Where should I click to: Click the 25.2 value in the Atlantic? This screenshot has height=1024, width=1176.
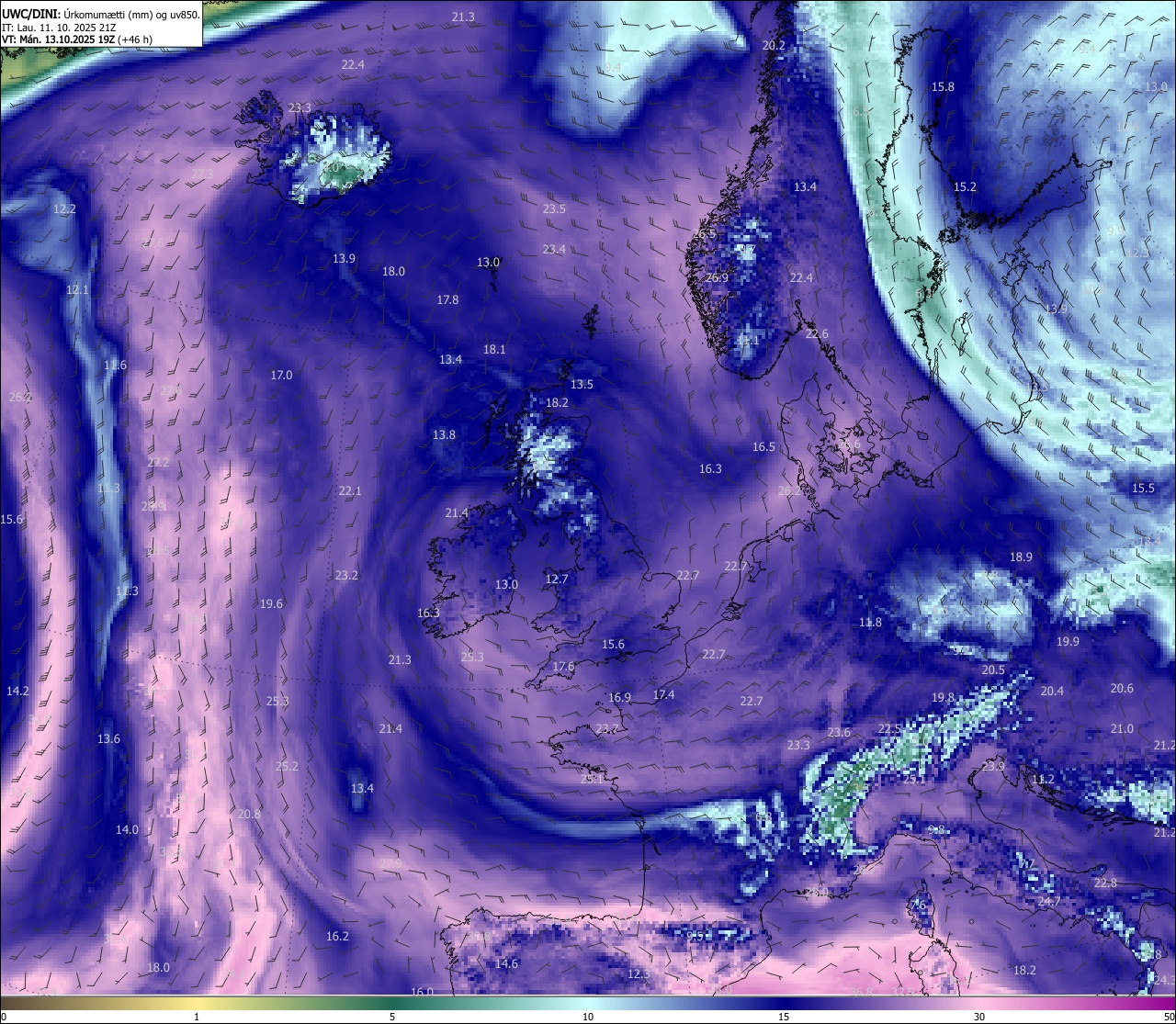coord(287,767)
